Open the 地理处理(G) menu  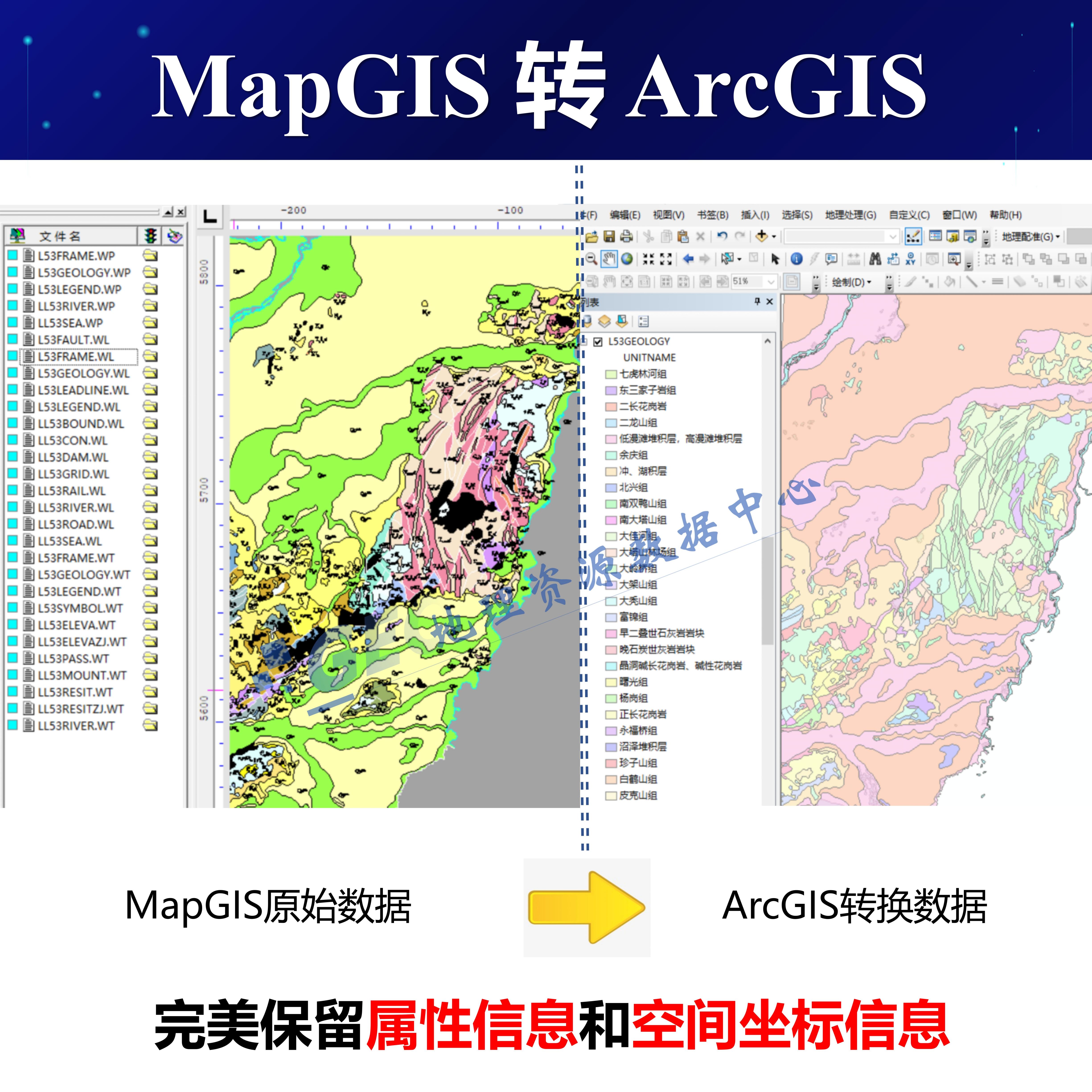(x=851, y=215)
